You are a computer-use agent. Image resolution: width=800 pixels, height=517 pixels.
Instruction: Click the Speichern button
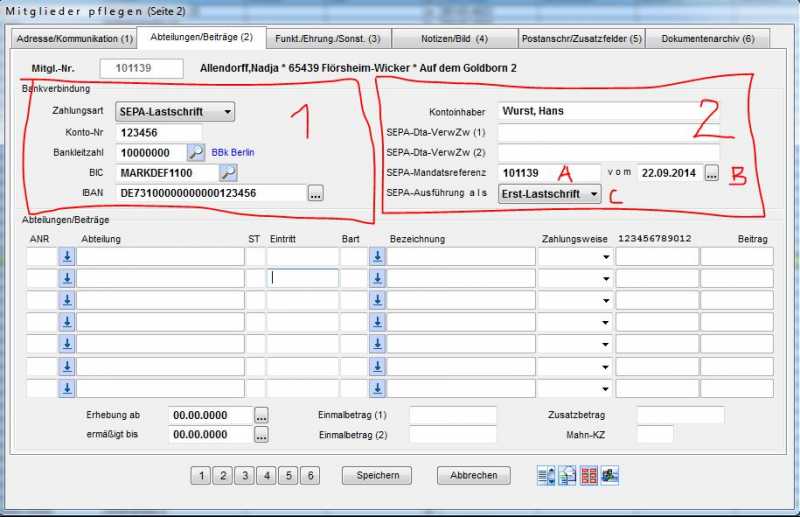pos(378,476)
